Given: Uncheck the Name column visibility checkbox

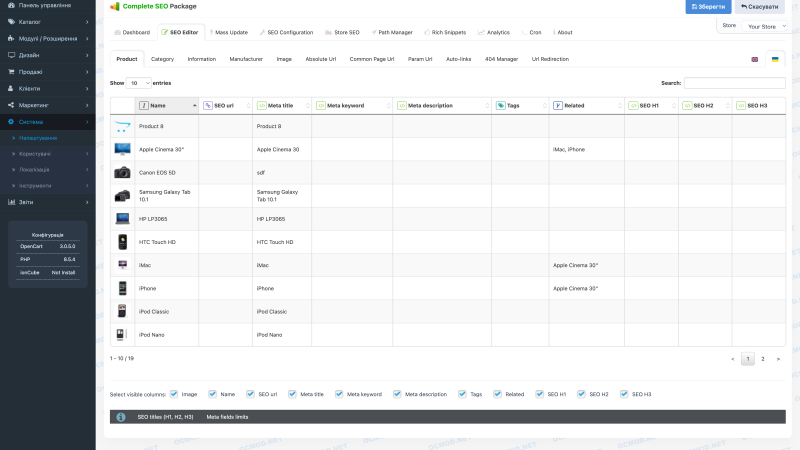Looking at the screenshot, I should coord(212,394).
